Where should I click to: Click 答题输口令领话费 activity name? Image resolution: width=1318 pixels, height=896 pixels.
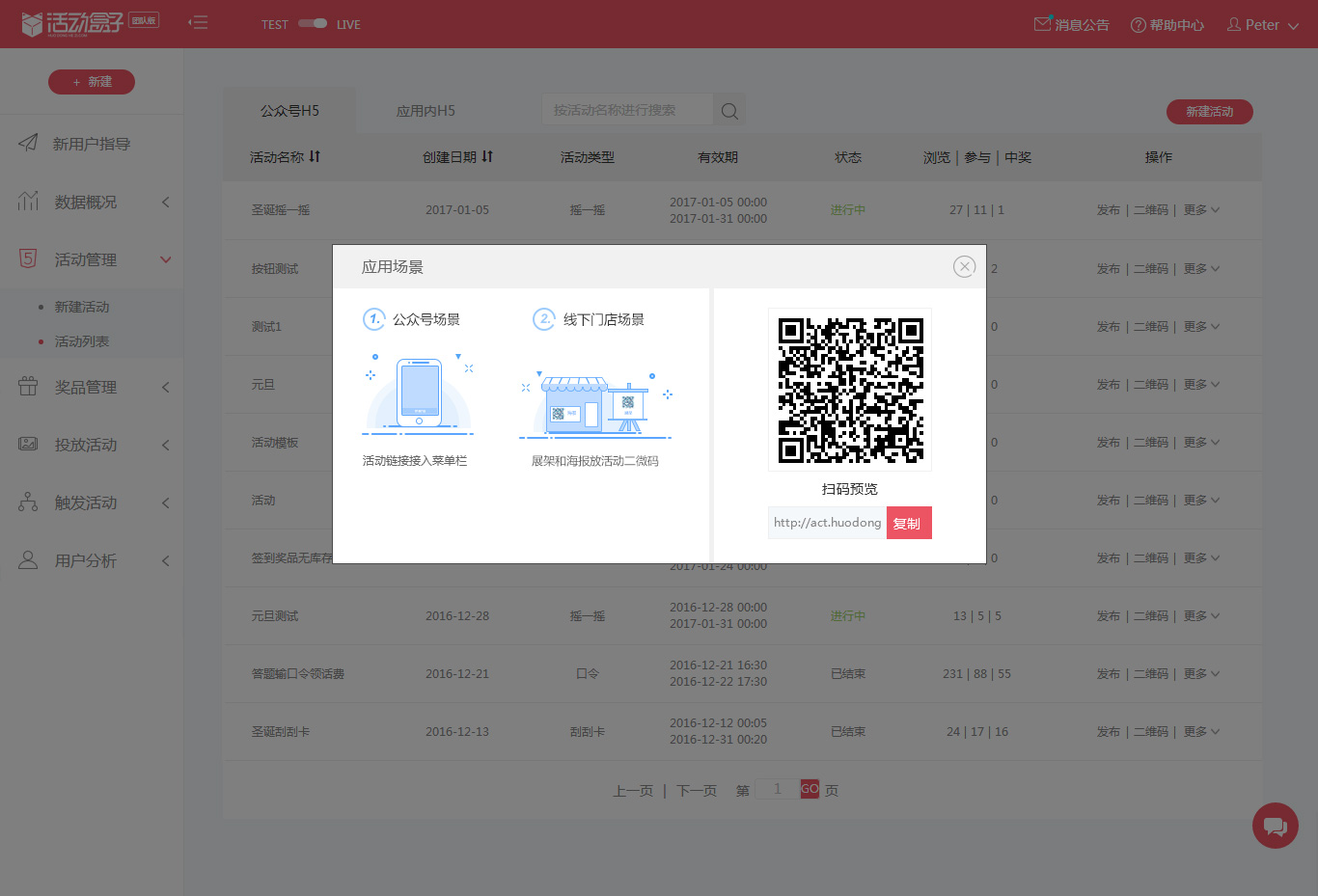pyautogui.click(x=298, y=674)
